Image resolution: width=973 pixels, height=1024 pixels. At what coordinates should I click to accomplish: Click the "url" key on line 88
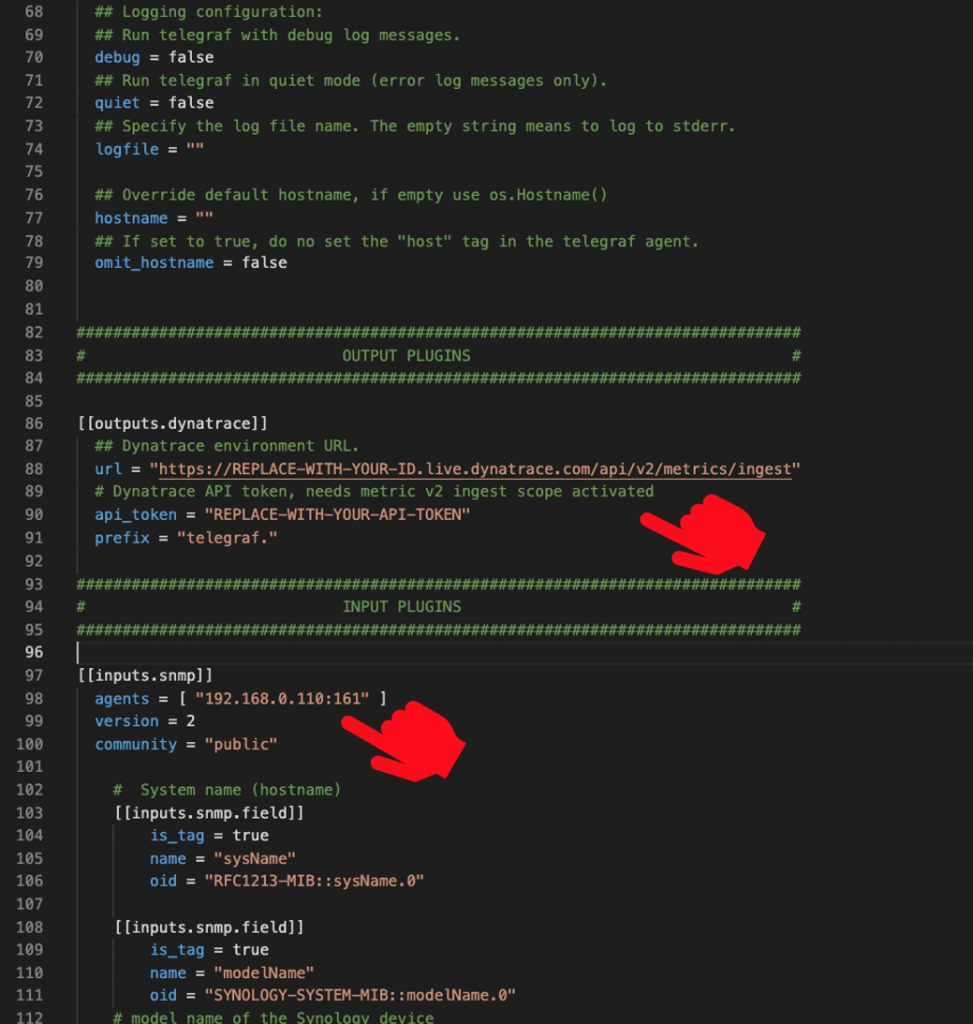point(108,469)
